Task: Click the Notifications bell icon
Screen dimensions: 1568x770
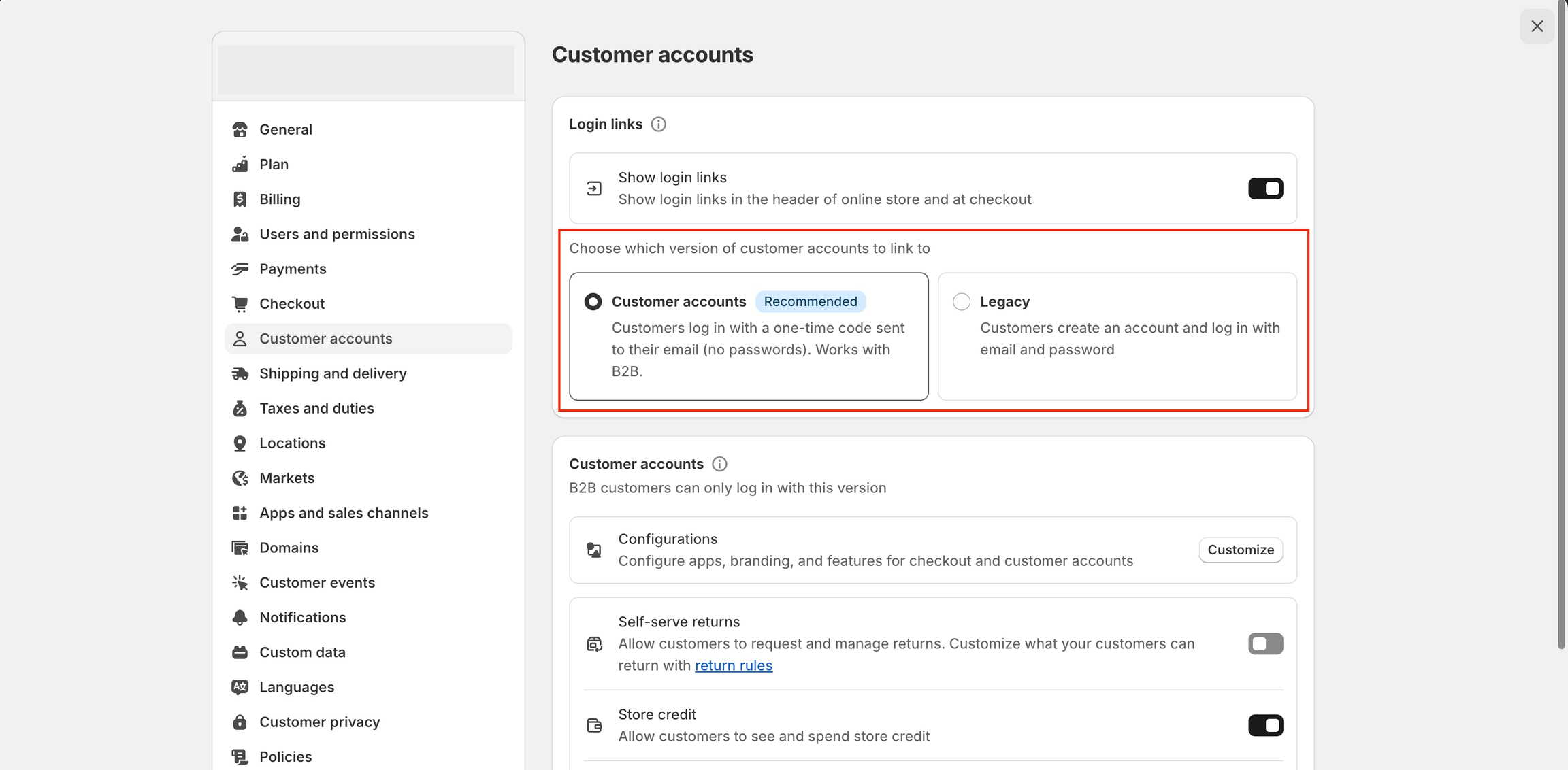Action: [x=240, y=618]
